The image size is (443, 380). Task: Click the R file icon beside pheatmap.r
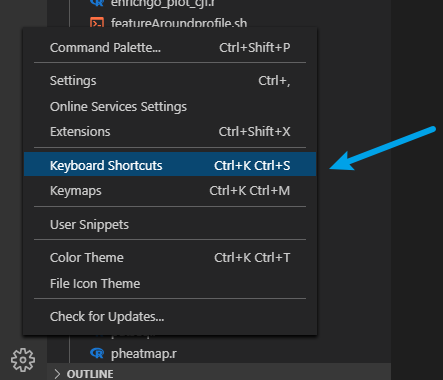(97, 353)
